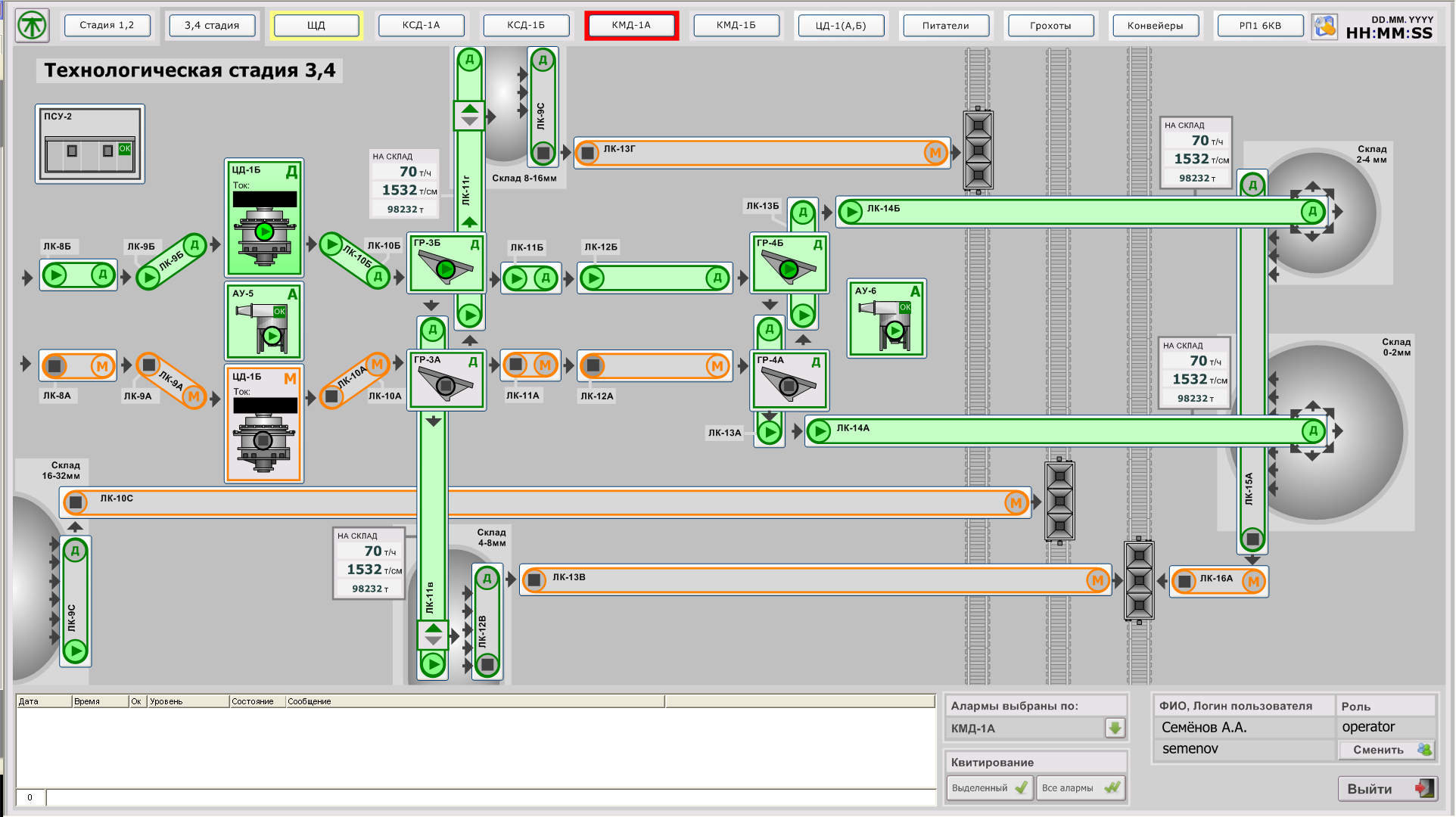Click the semenov login text

click(1190, 749)
